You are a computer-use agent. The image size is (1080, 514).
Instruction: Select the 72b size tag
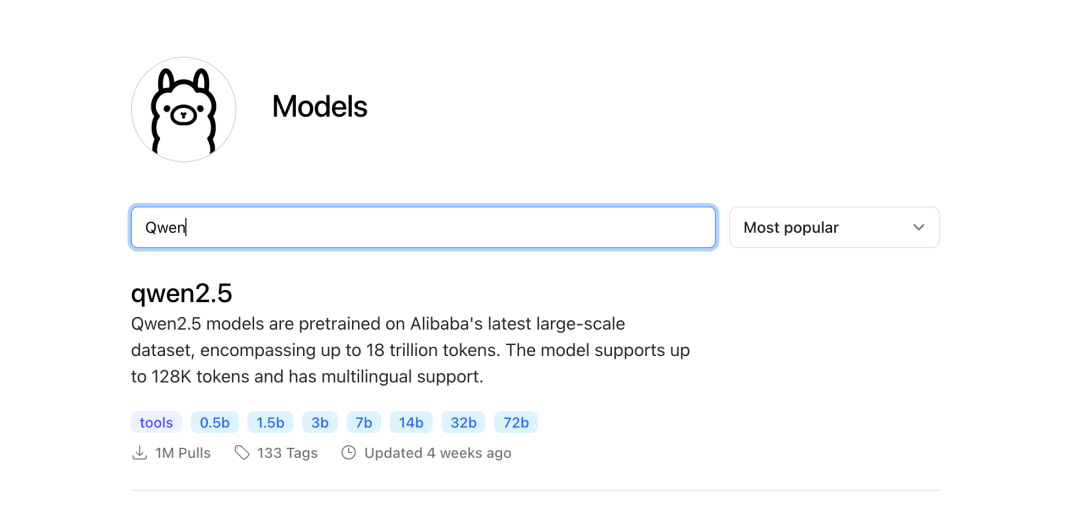pos(516,423)
